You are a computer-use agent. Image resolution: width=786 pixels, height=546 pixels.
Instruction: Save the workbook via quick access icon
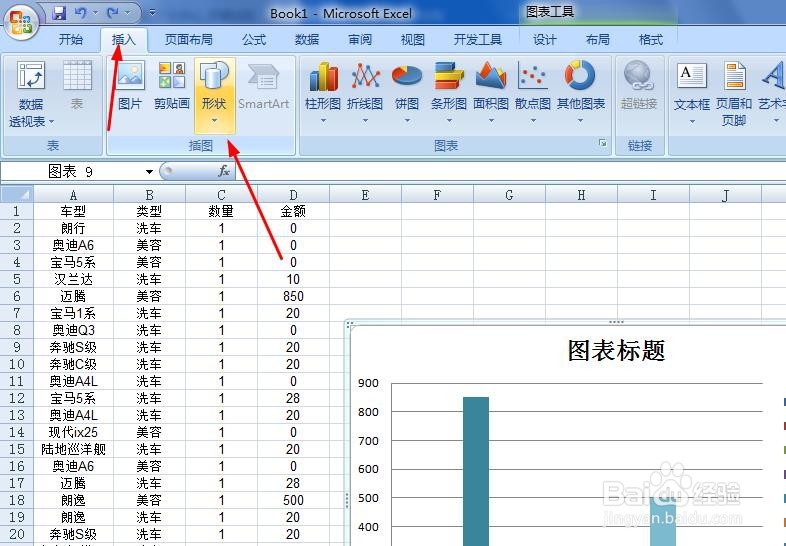point(60,13)
